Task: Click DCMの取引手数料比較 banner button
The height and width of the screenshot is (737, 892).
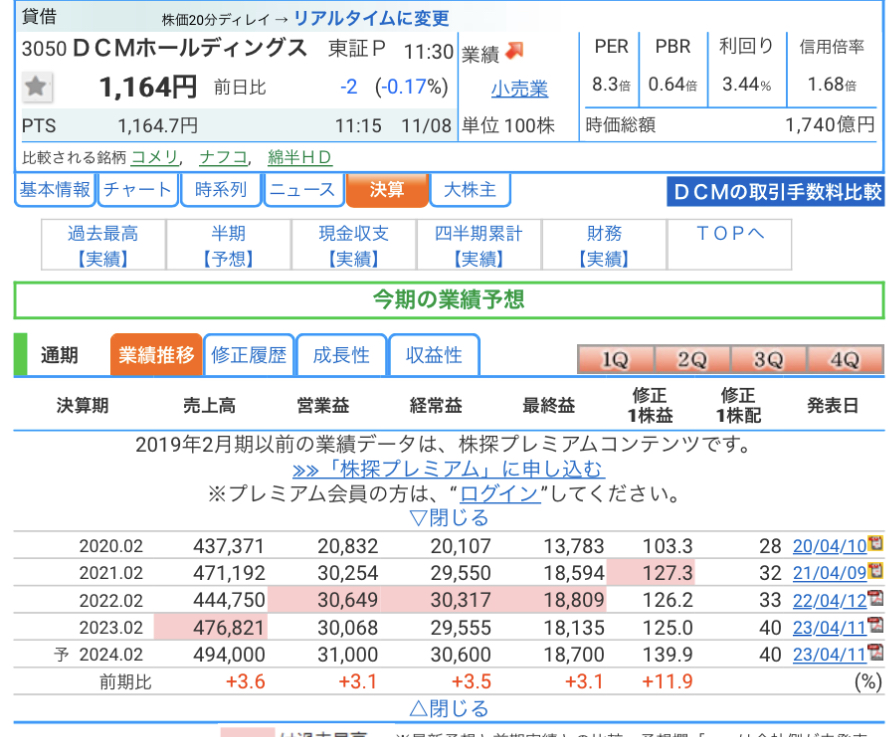Action: (776, 192)
